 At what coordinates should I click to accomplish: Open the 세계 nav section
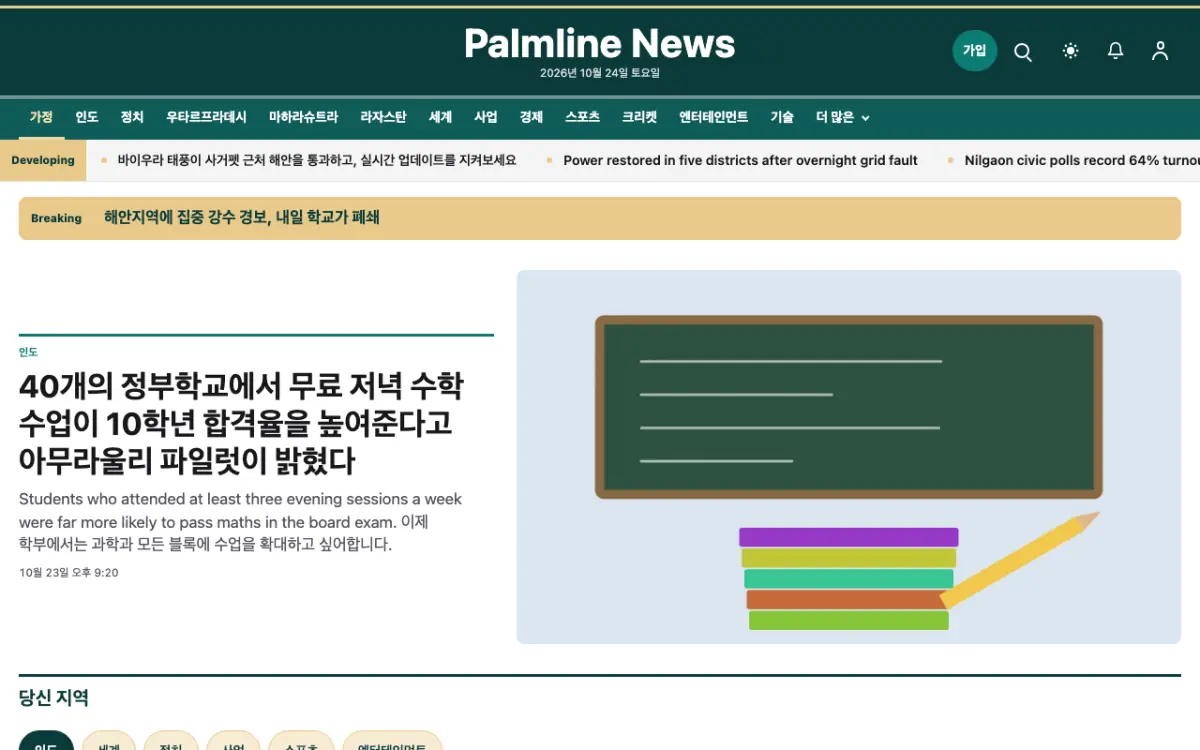click(441, 117)
